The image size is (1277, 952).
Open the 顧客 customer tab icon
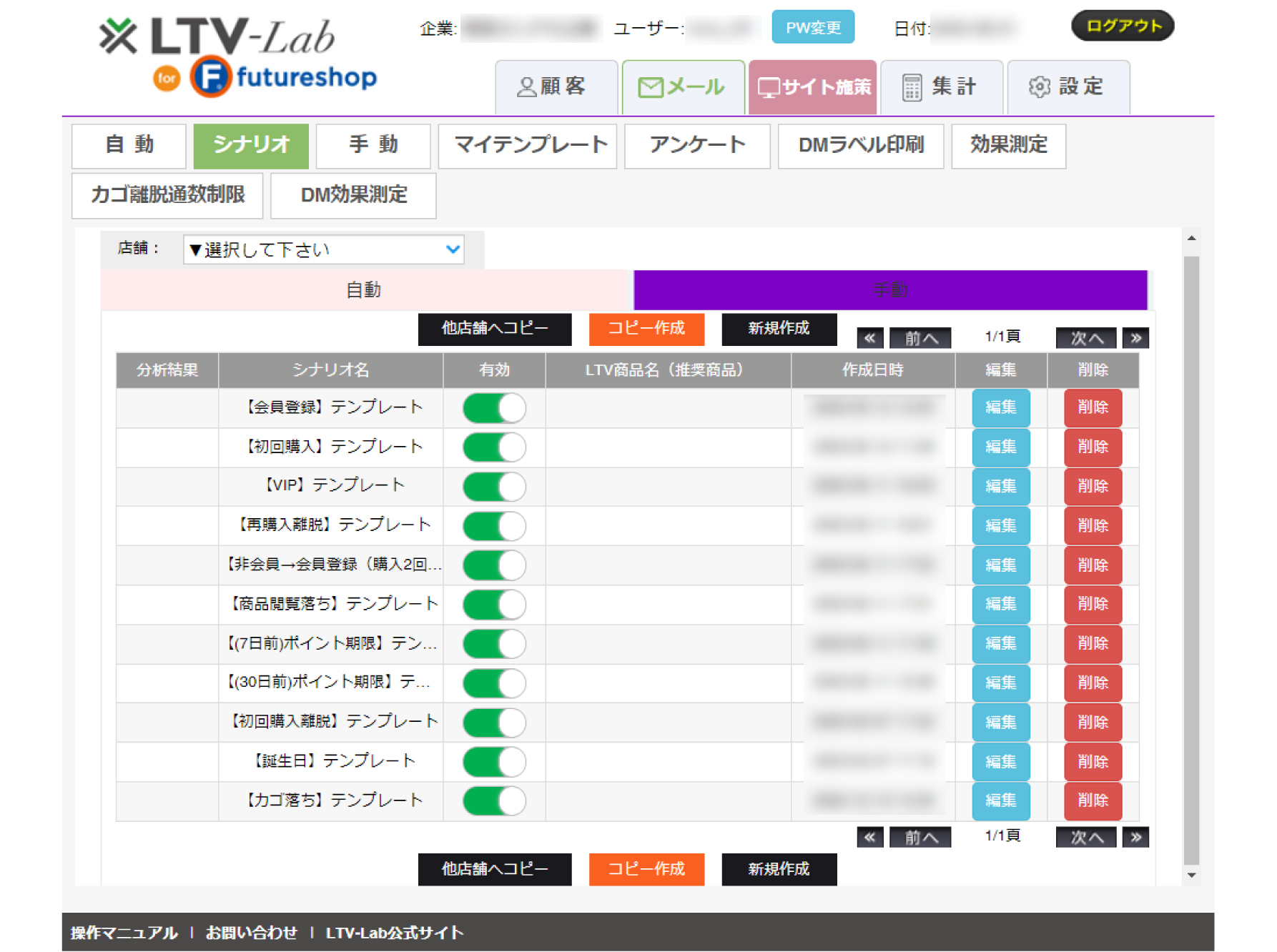[x=527, y=86]
